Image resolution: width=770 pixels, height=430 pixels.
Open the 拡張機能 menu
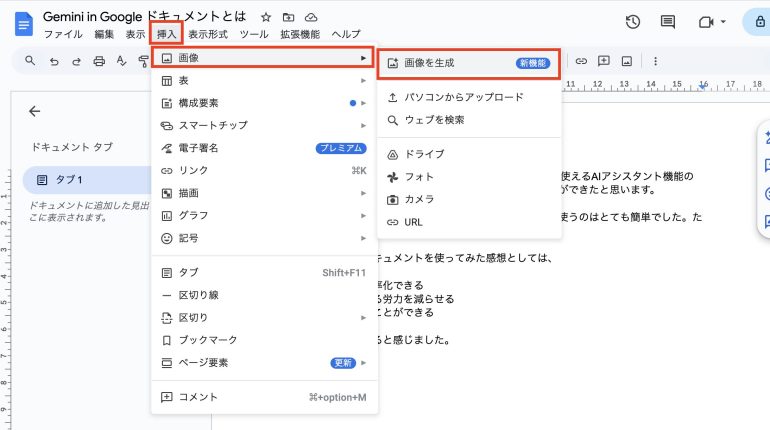point(300,34)
